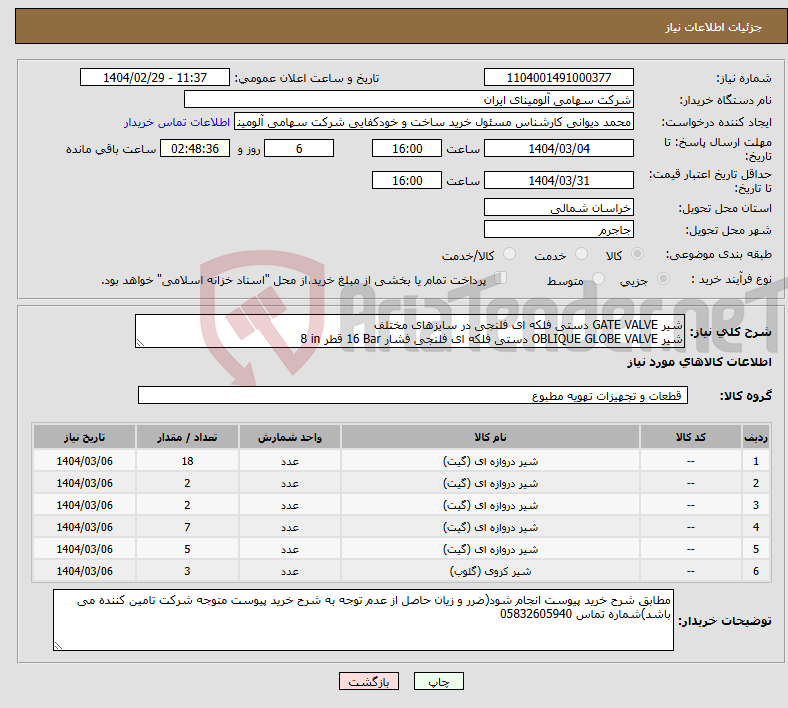Click the واحد شمارش column header
This screenshot has width=788, height=708.
tap(290, 437)
